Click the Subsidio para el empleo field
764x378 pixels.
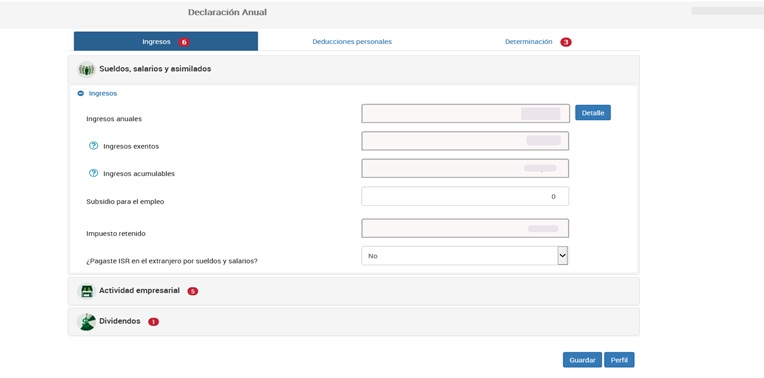coord(465,196)
